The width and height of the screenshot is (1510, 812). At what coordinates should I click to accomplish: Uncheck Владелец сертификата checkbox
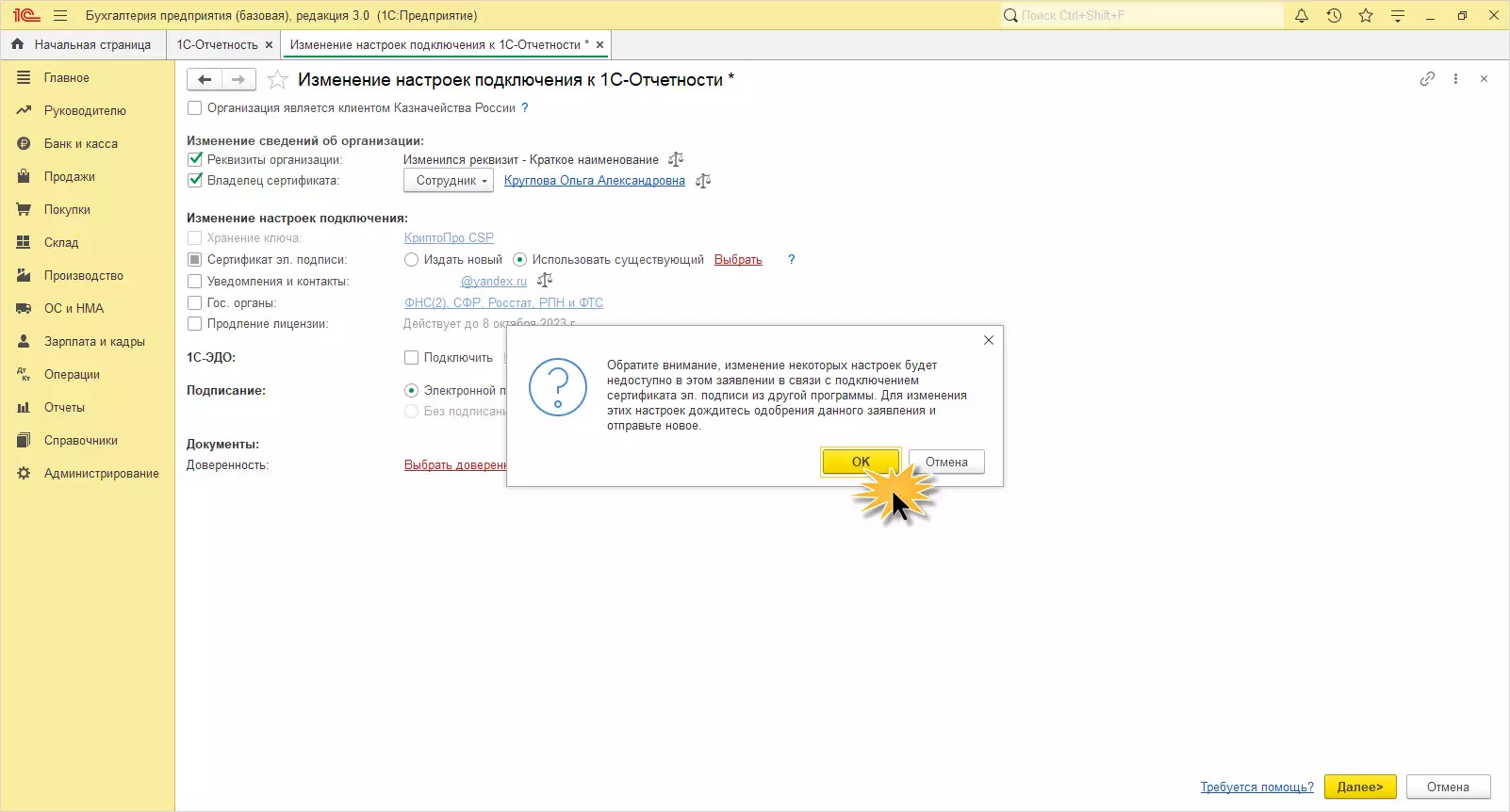pyautogui.click(x=194, y=180)
